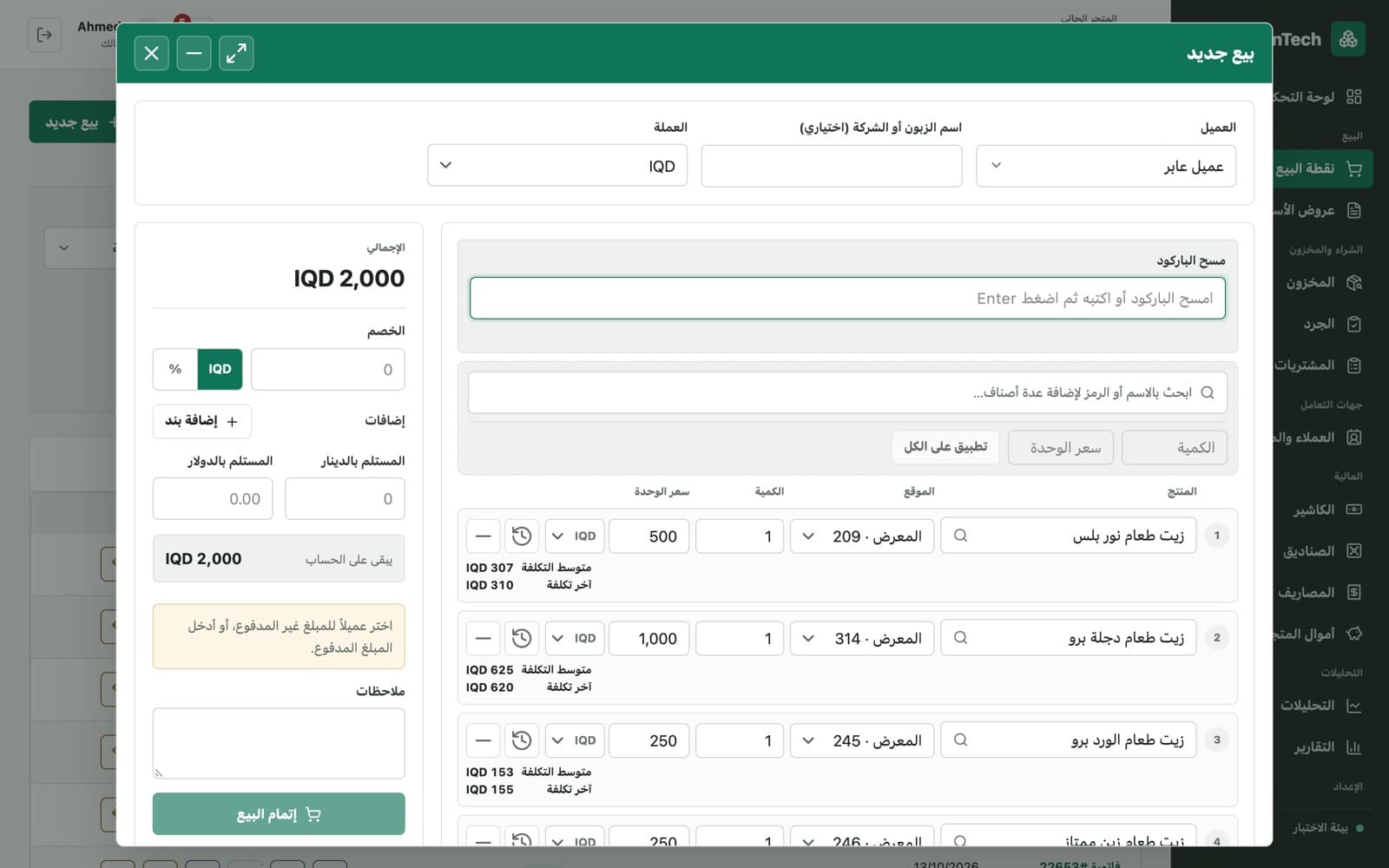The height and width of the screenshot is (868, 1389).
Task: Open row 1 IQD currency dropdown
Action: point(574,536)
